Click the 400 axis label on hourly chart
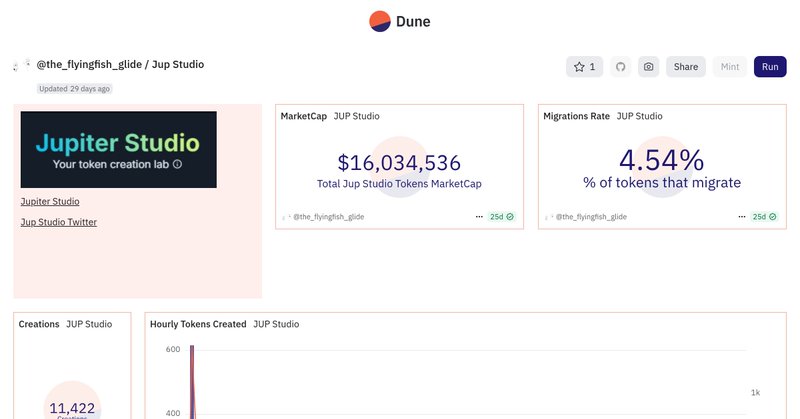The width and height of the screenshot is (800, 419). coord(173,413)
